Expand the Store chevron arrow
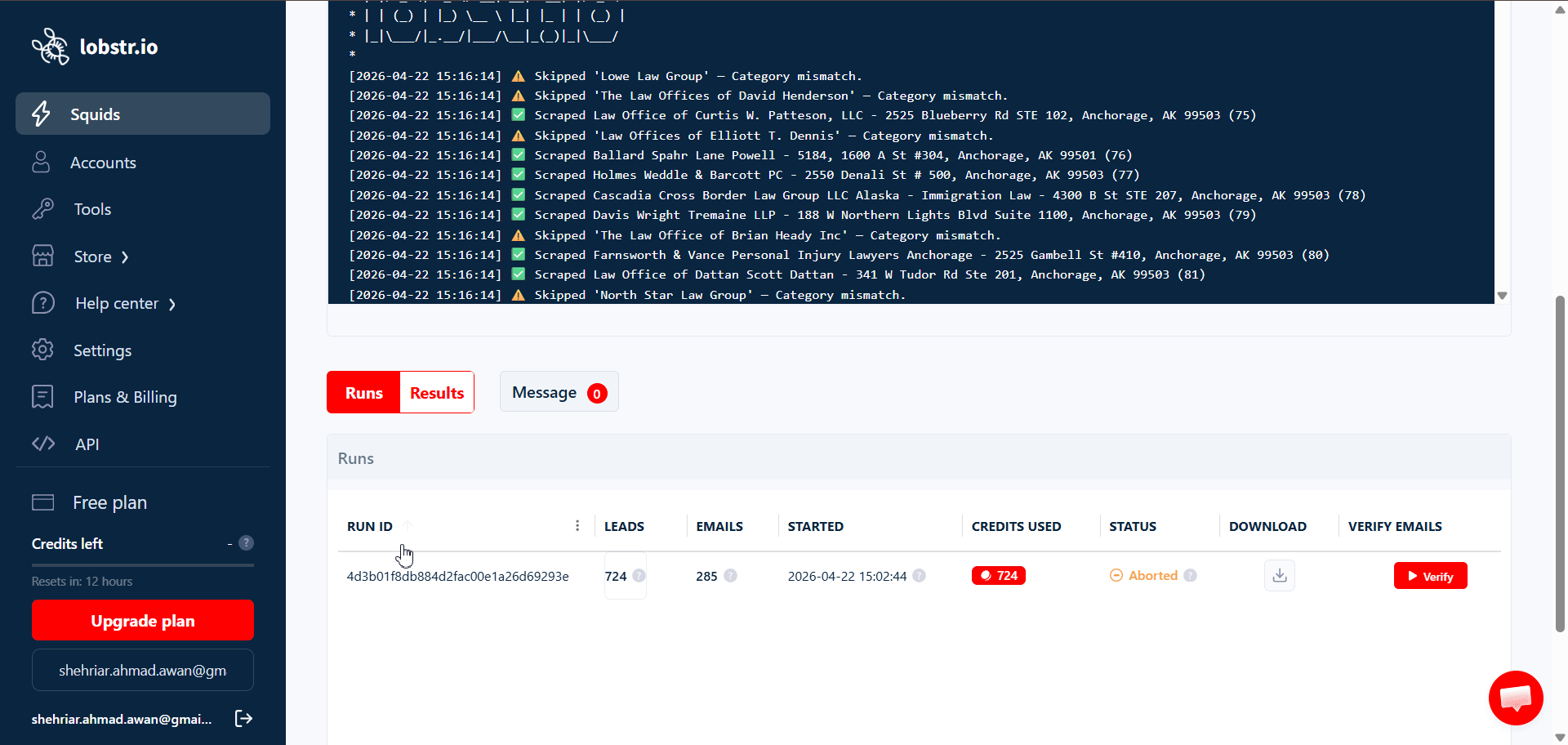The width and height of the screenshot is (1568, 745). click(125, 257)
